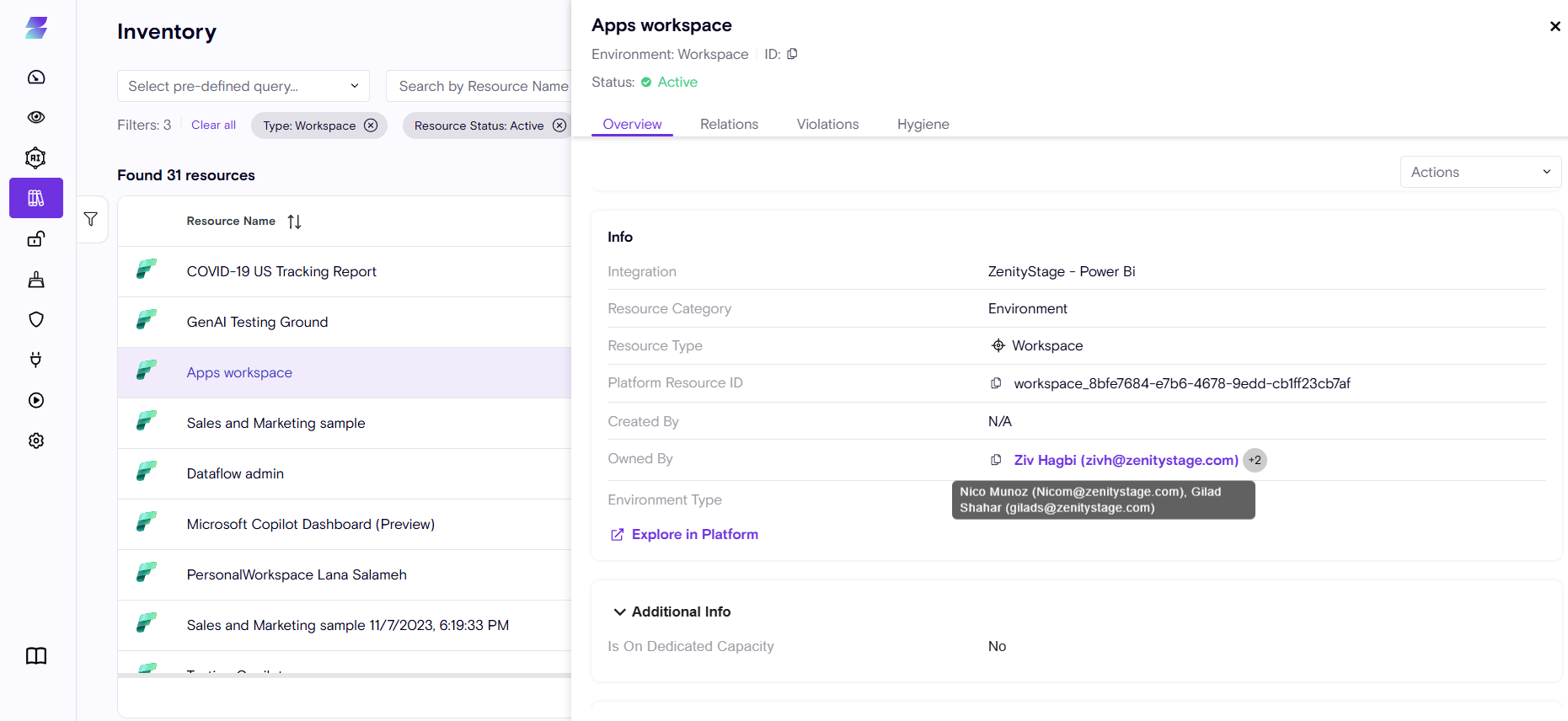1568x721 pixels.
Task: Switch to the Violations tab
Action: tap(827, 124)
